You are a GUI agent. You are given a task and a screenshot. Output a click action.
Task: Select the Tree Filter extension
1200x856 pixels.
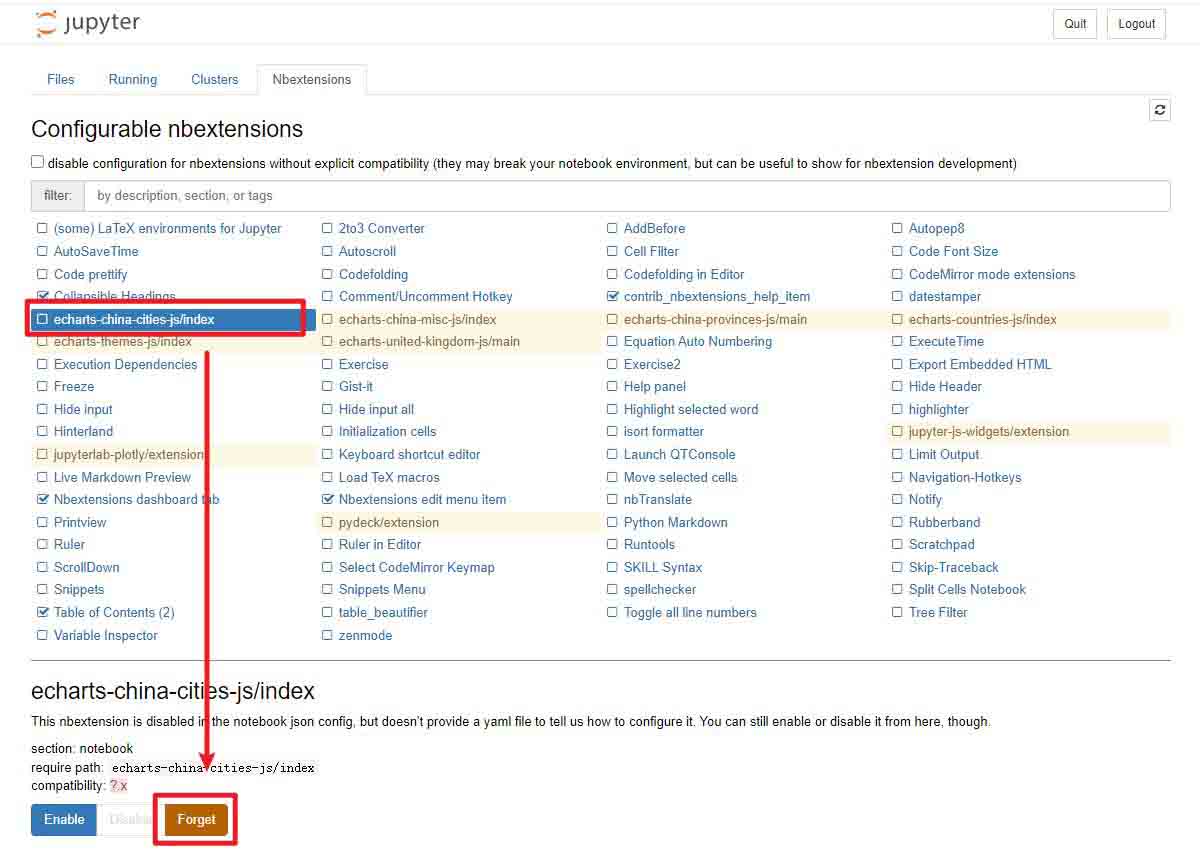pyautogui.click(x=938, y=612)
